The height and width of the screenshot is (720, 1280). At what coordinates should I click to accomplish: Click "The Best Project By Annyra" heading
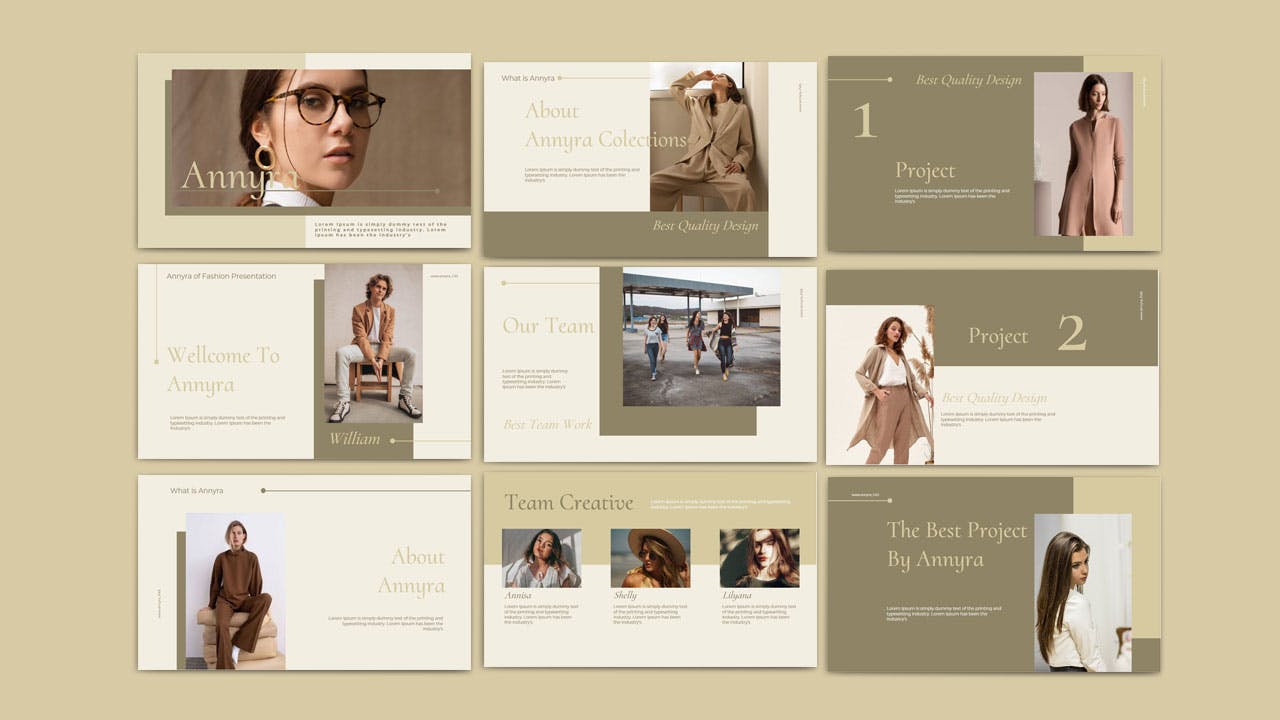[x=956, y=545]
